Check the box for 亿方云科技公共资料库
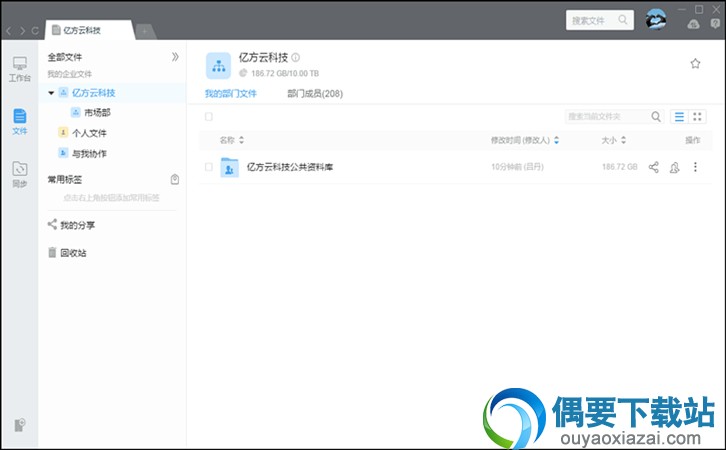Screen dimensions: 726x450 point(209,167)
